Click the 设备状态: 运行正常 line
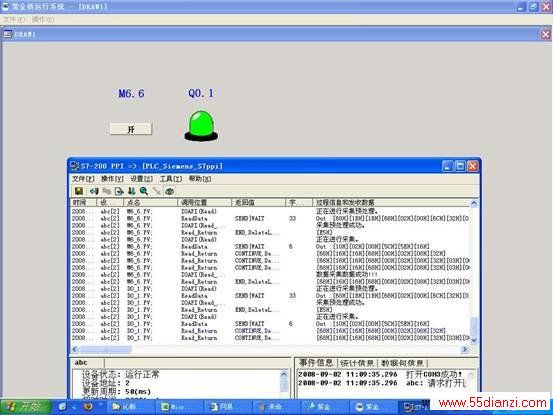The height and width of the screenshot is (415, 553). 121,374
